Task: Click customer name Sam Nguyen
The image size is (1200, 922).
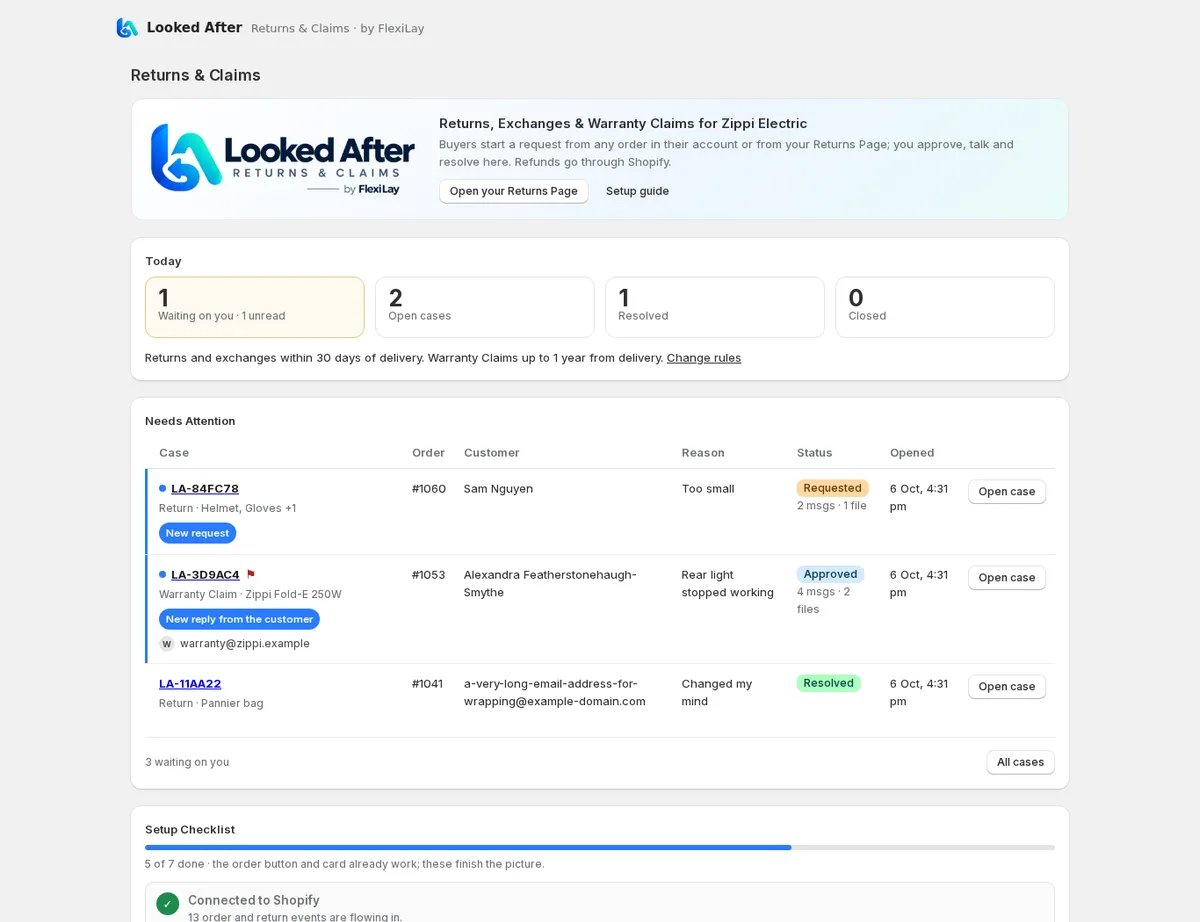Action: (x=498, y=488)
